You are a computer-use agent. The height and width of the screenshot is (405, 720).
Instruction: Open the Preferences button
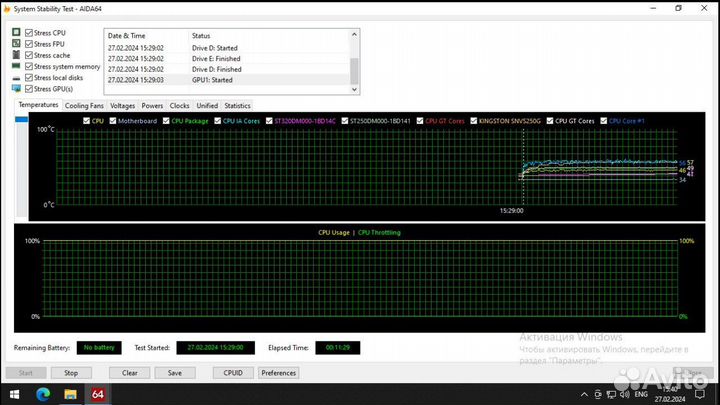point(278,373)
